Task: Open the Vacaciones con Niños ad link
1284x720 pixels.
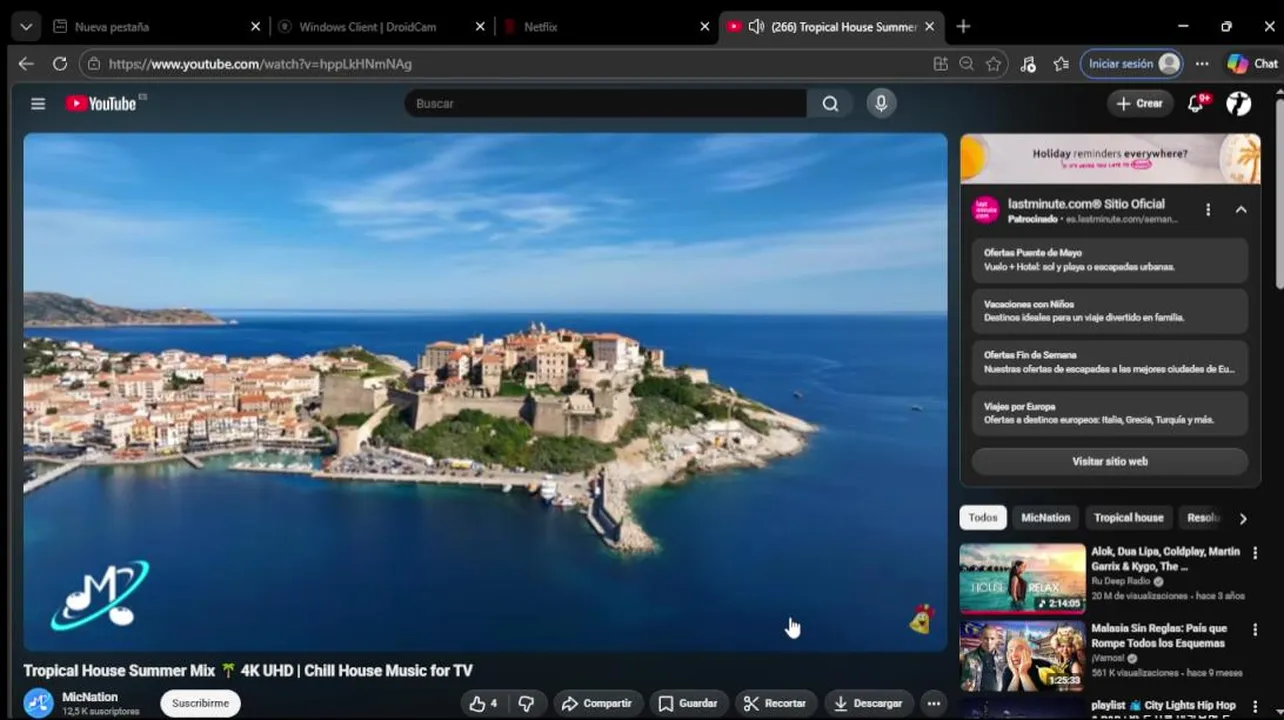Action: (x=1110, y=311)
